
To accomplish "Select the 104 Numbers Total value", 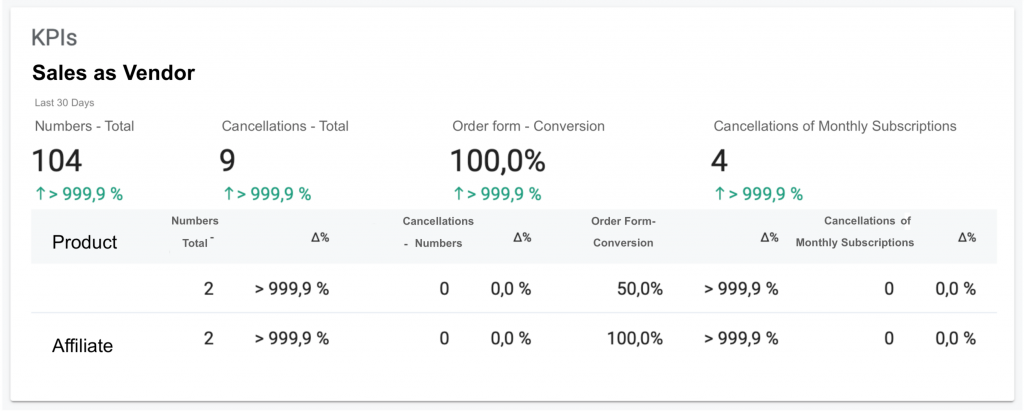I will pos(57,160).
